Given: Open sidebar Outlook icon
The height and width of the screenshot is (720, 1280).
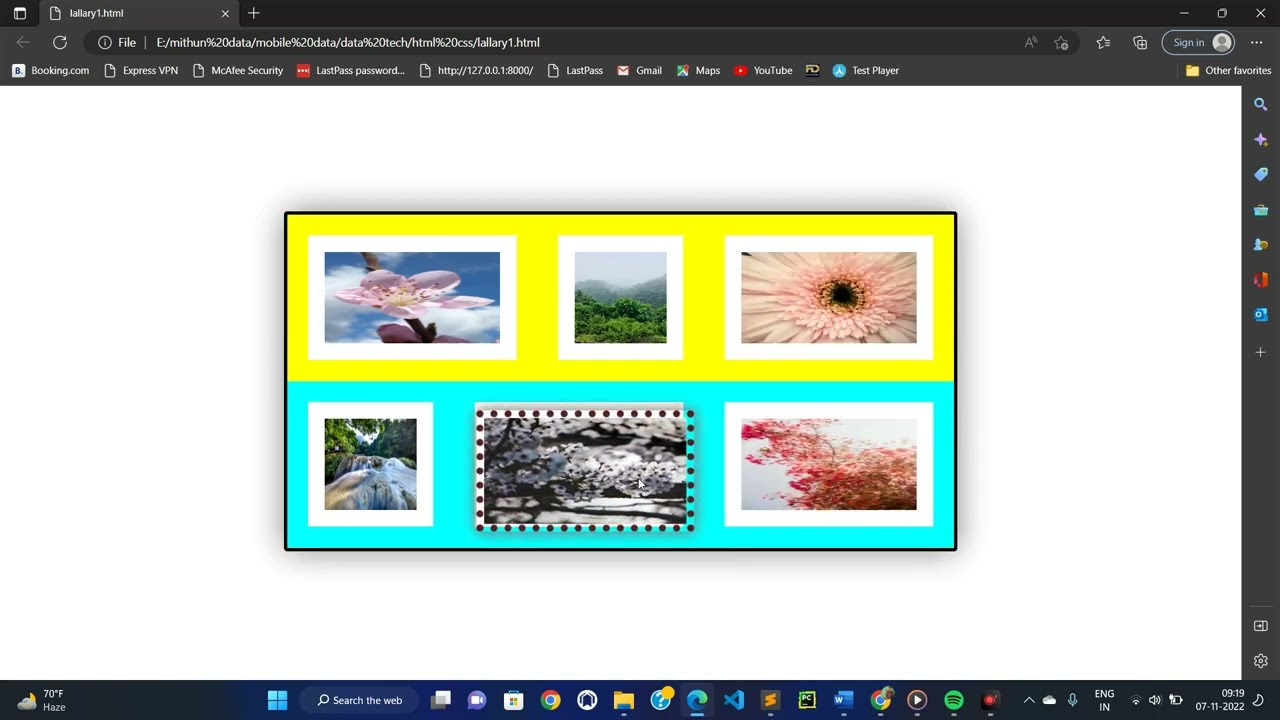Looking at the screenshot, I should 1261,315.
